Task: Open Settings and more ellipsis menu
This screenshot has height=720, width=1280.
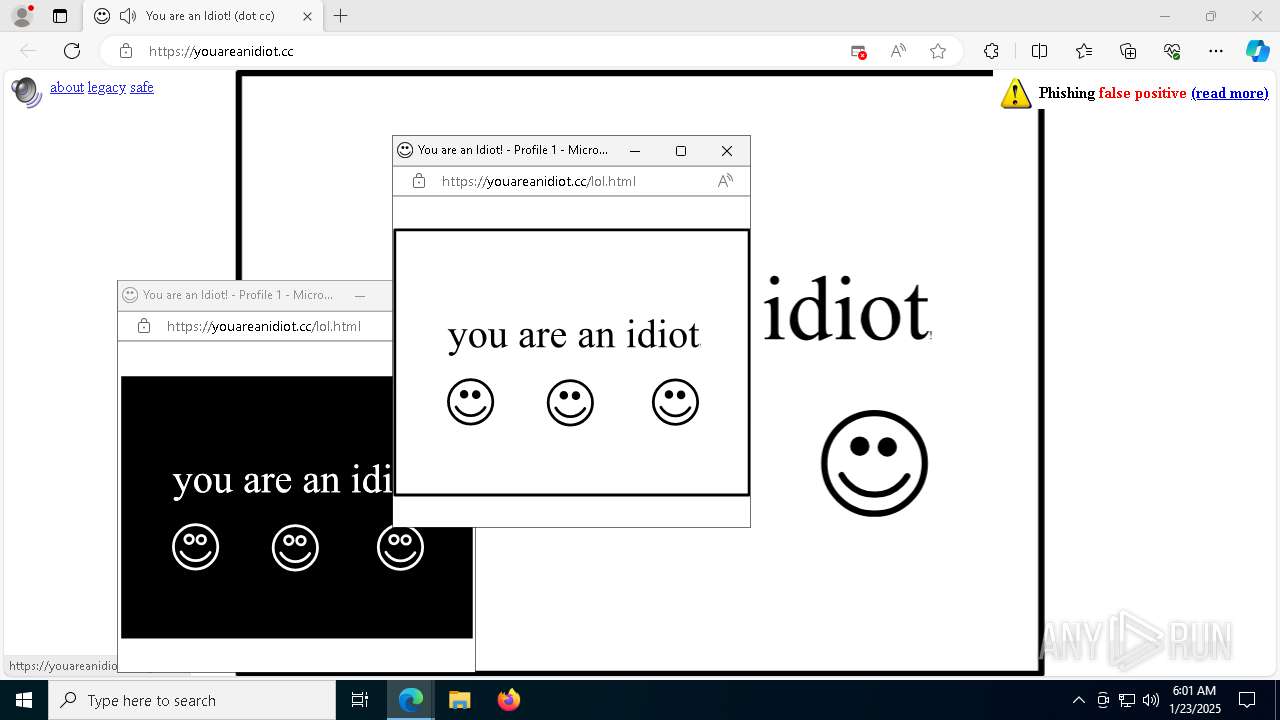Action: (x=1216, y=51)
